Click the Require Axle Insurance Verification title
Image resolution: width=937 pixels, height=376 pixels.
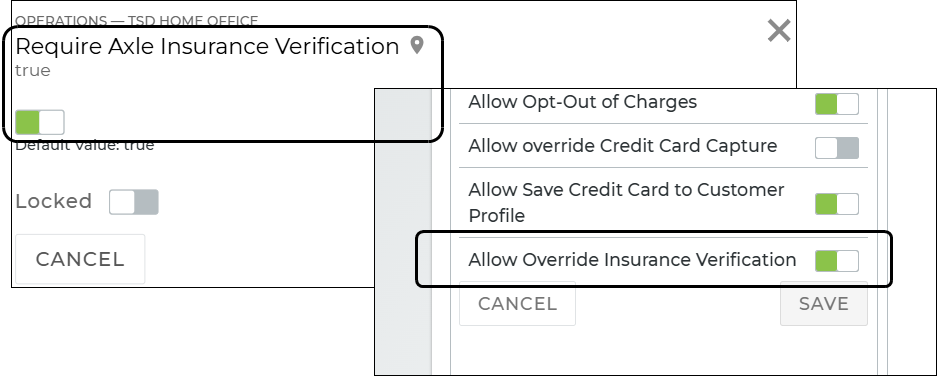[x=207, y=46]
